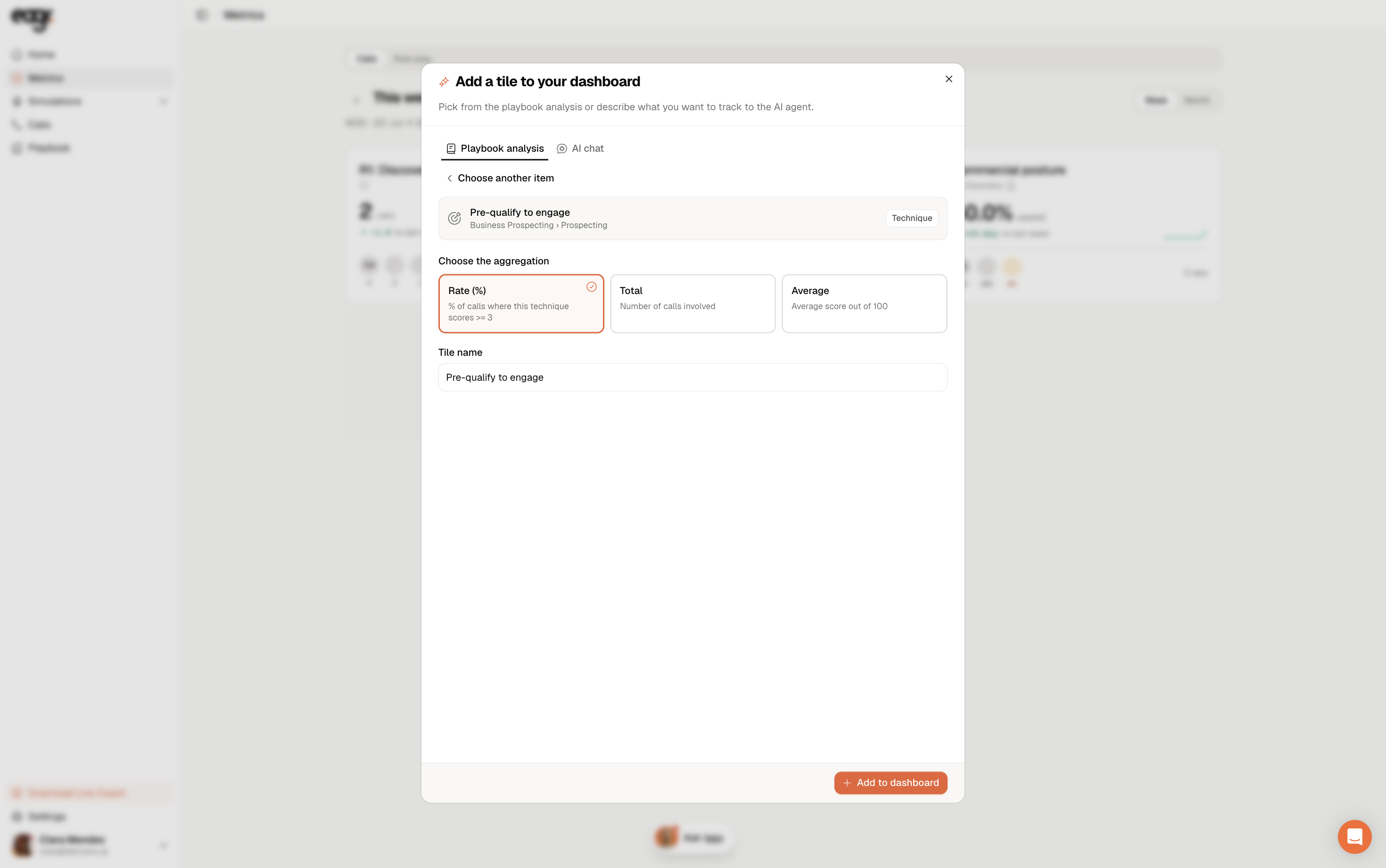This screenshot has width=1386, height=868.
Task: Click the Pre-qualify to engage item title
Action: pyautogui.click(x=520, y=213)
